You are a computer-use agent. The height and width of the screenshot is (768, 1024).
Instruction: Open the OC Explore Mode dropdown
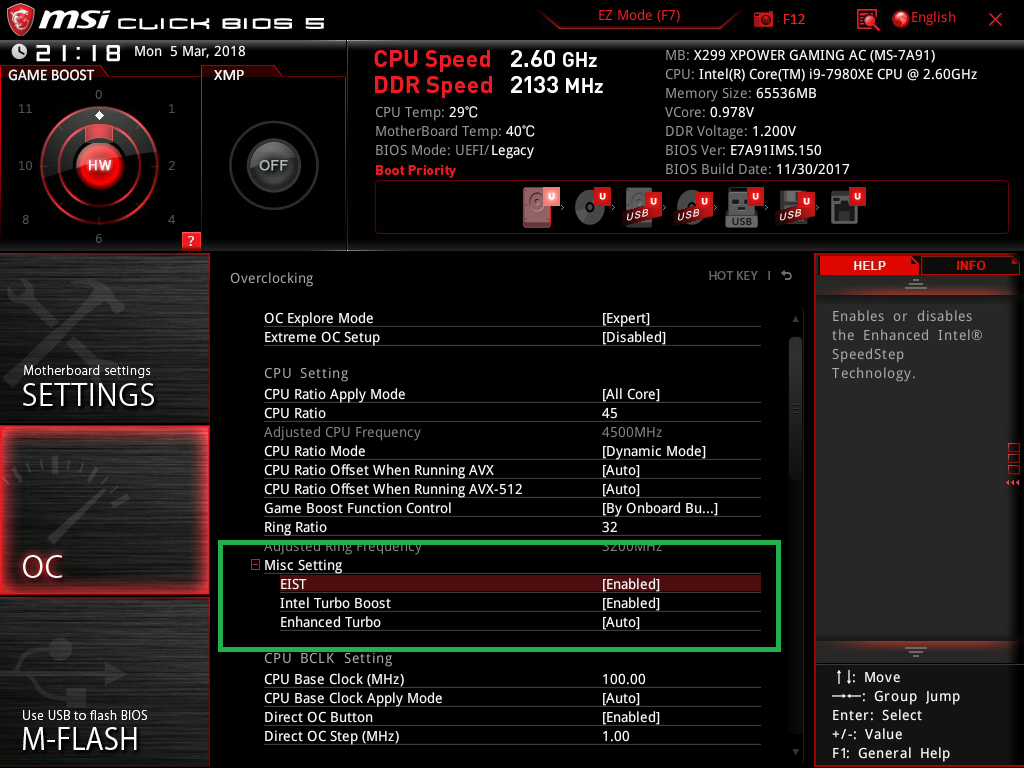[x=626, y=318]
